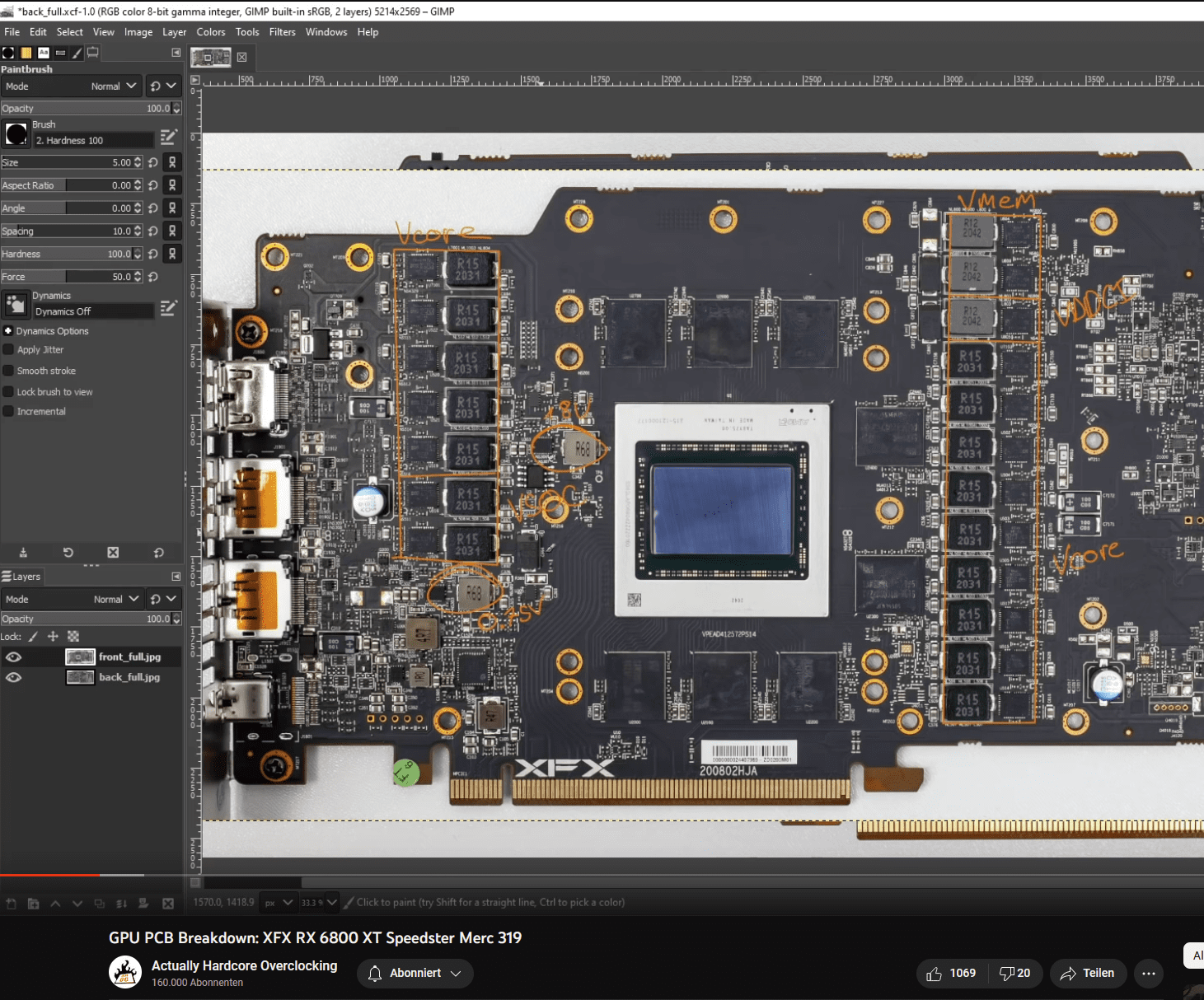The height and width of the screenshot is (1000, 1204).
Task: Open the Select menu
Action: click(x=70, y=32)
